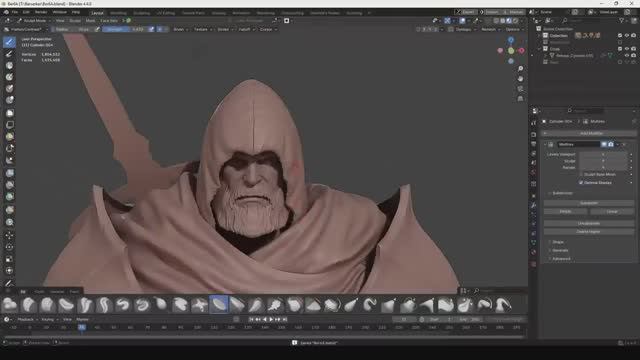The height and width of the screenshot is (360, 640).
Task: Jump to the timeline end frame
Action: click(x=285, y=319)
